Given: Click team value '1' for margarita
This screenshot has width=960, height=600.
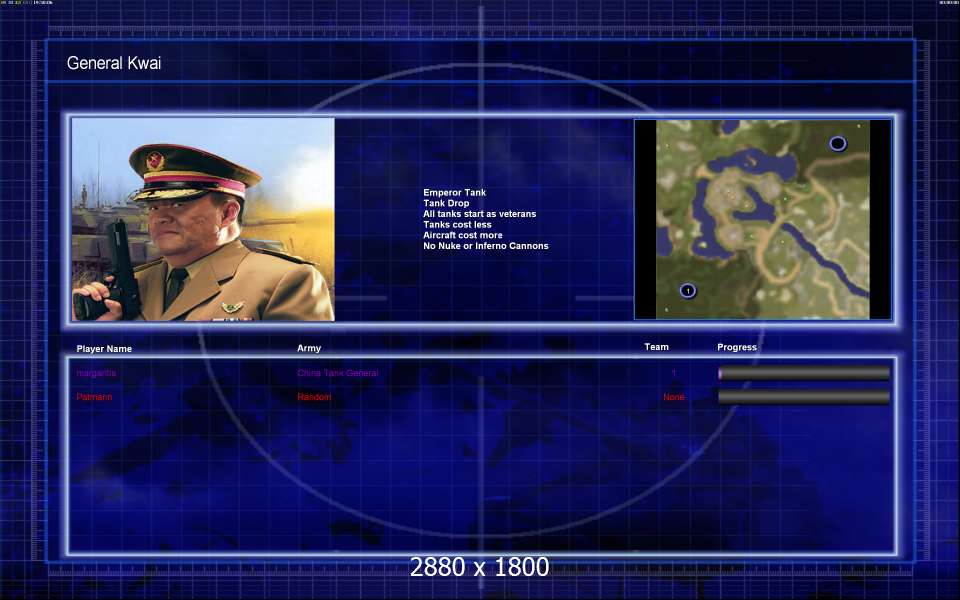Looking at the screenshot, I should point(673,373).
